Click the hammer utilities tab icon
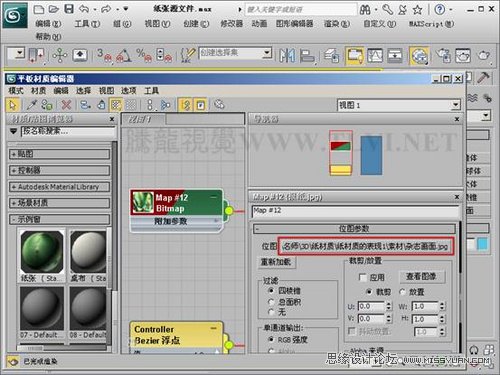500x375 pixels. (x=483, y=78)
